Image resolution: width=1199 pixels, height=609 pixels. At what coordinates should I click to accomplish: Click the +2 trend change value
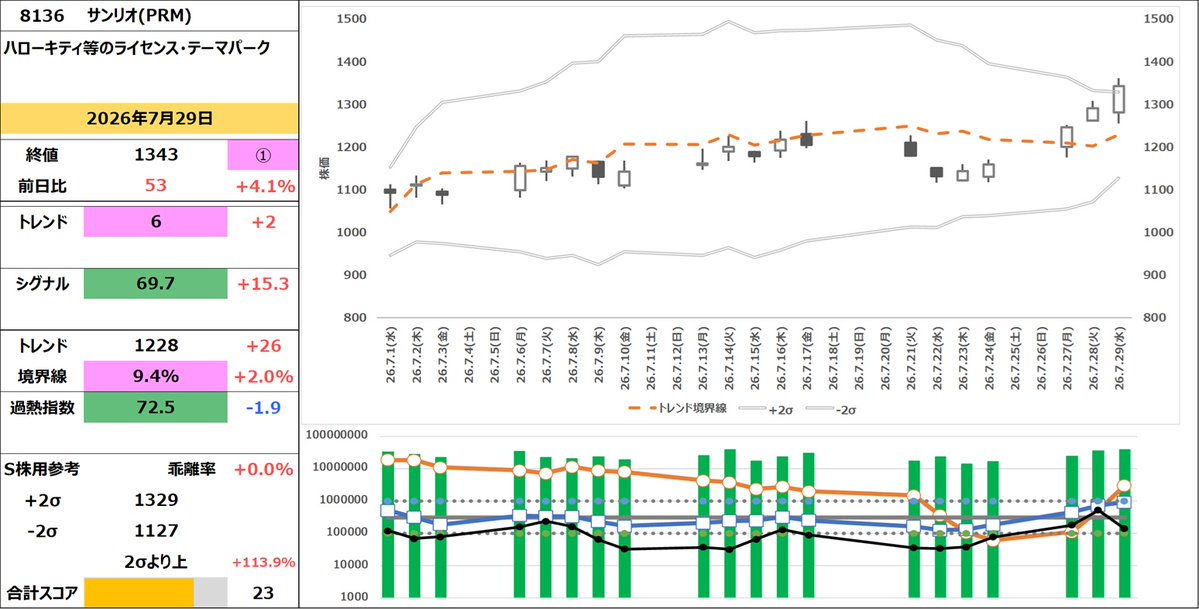pos(263,223)
